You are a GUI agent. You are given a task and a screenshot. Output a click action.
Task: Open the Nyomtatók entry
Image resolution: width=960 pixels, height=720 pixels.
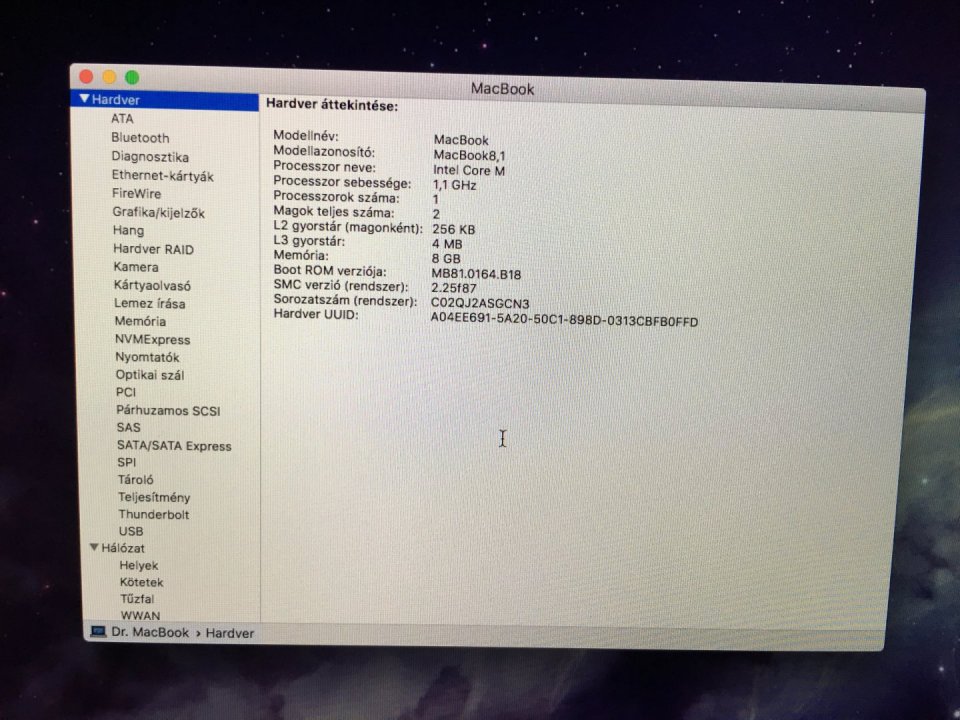pos(147,357)
